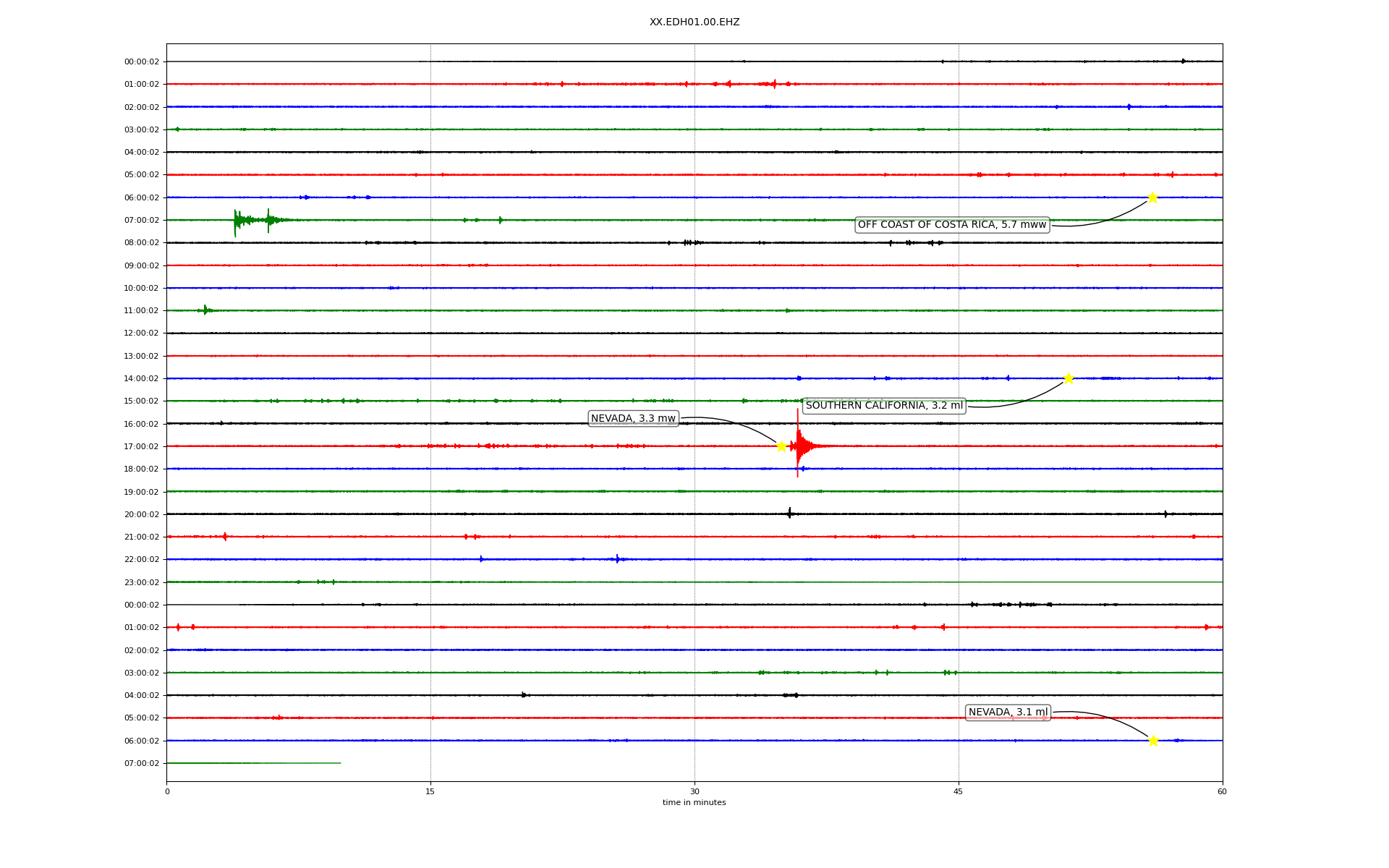Click the 09:00:02 trace time label
This screenshot has width=1389, height=868.
click(141, 266)
